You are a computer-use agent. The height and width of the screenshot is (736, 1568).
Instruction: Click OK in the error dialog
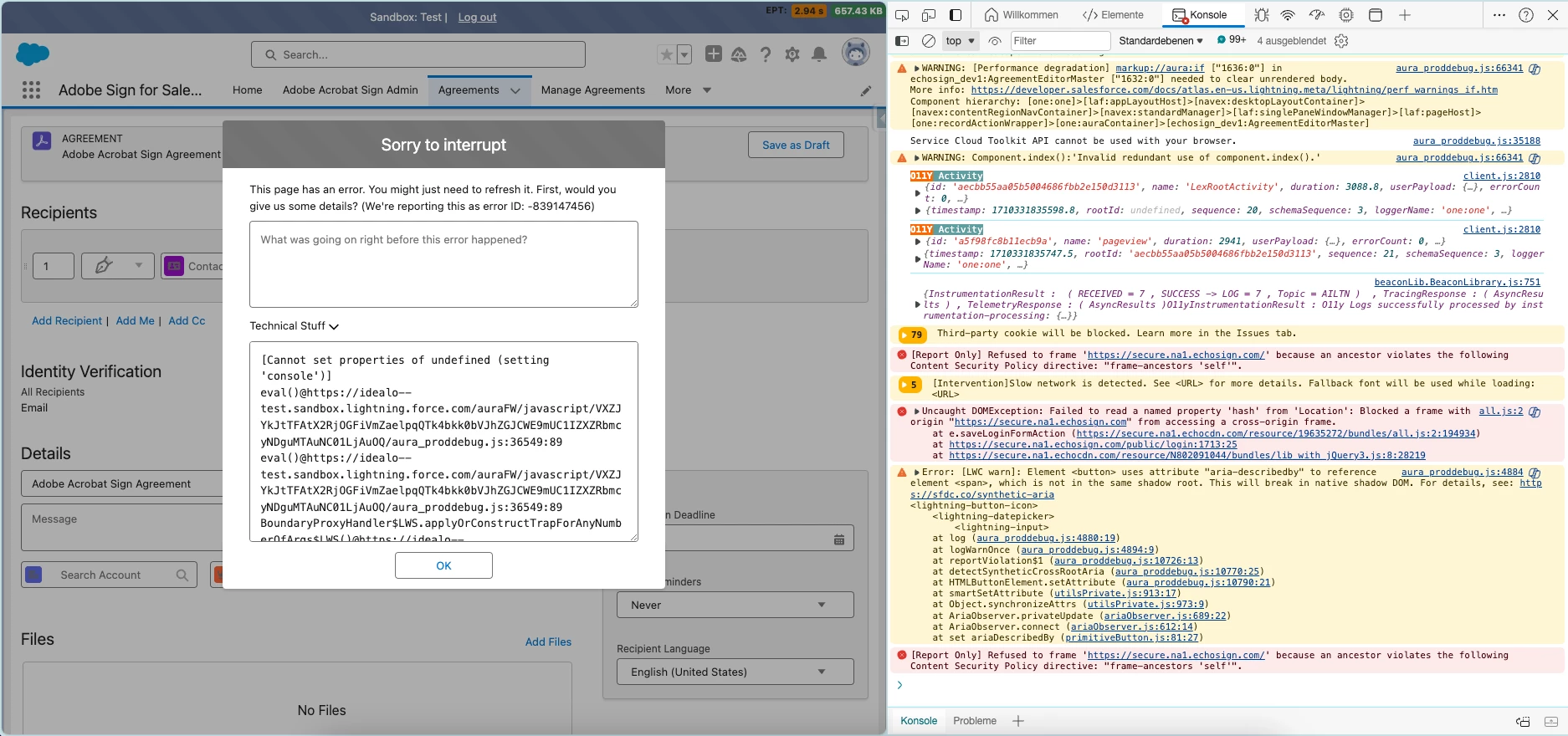pos(443,565)
